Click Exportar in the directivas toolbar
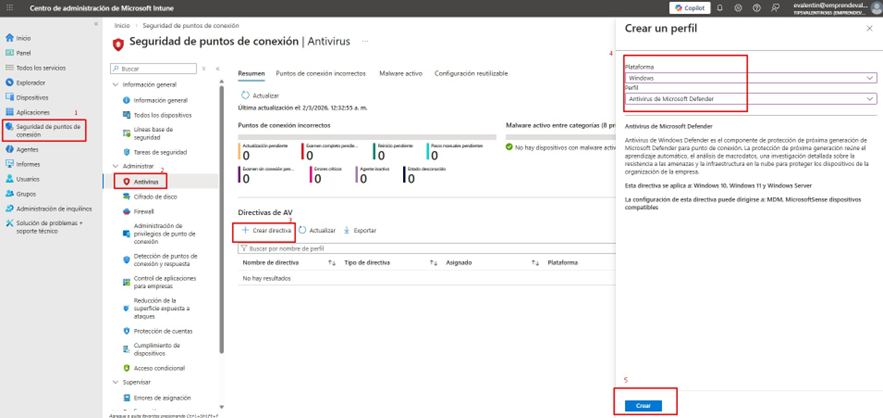The height and width of the screenshot is (418, 883). [360, 230]
